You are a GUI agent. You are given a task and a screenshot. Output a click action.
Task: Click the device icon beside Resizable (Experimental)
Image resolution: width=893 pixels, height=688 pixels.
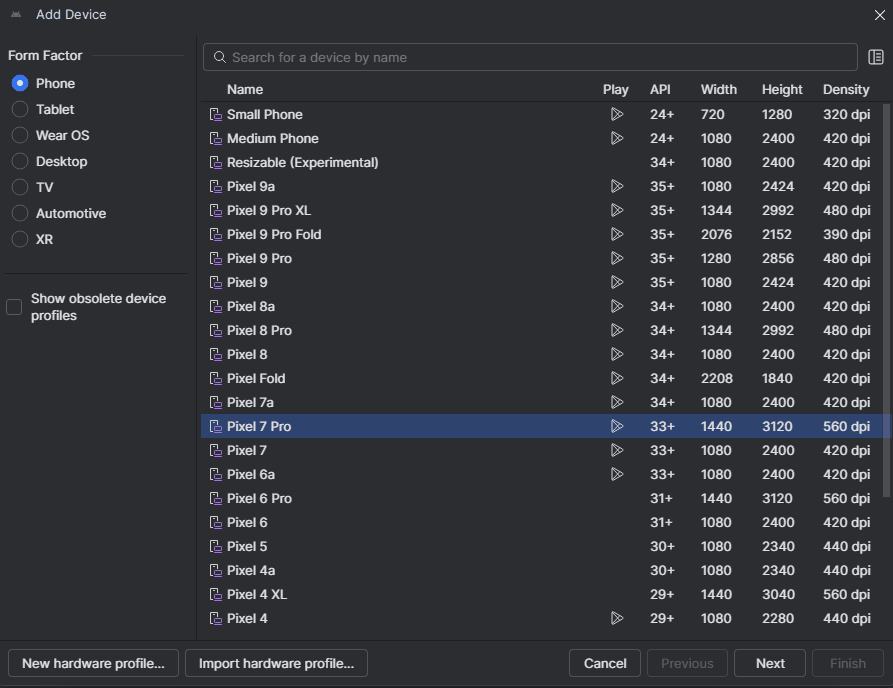tap(215, 162)
